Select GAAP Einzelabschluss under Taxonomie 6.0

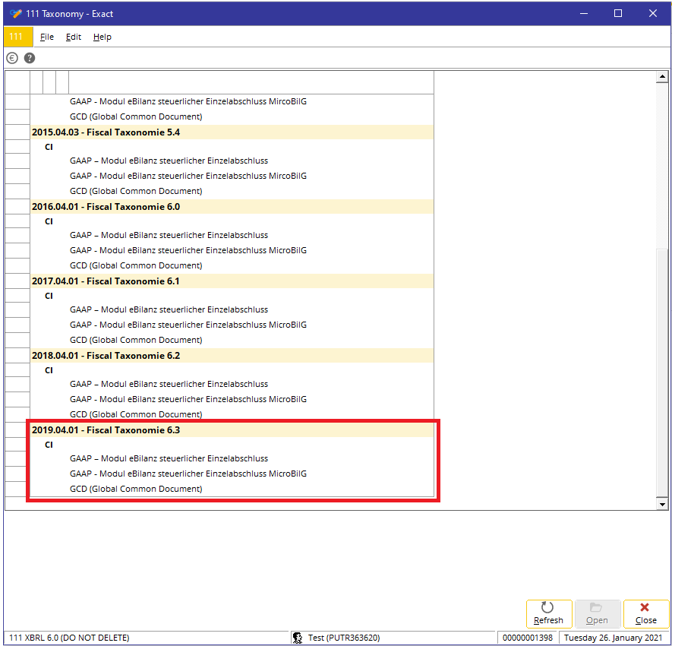click(x=169, y=235)
